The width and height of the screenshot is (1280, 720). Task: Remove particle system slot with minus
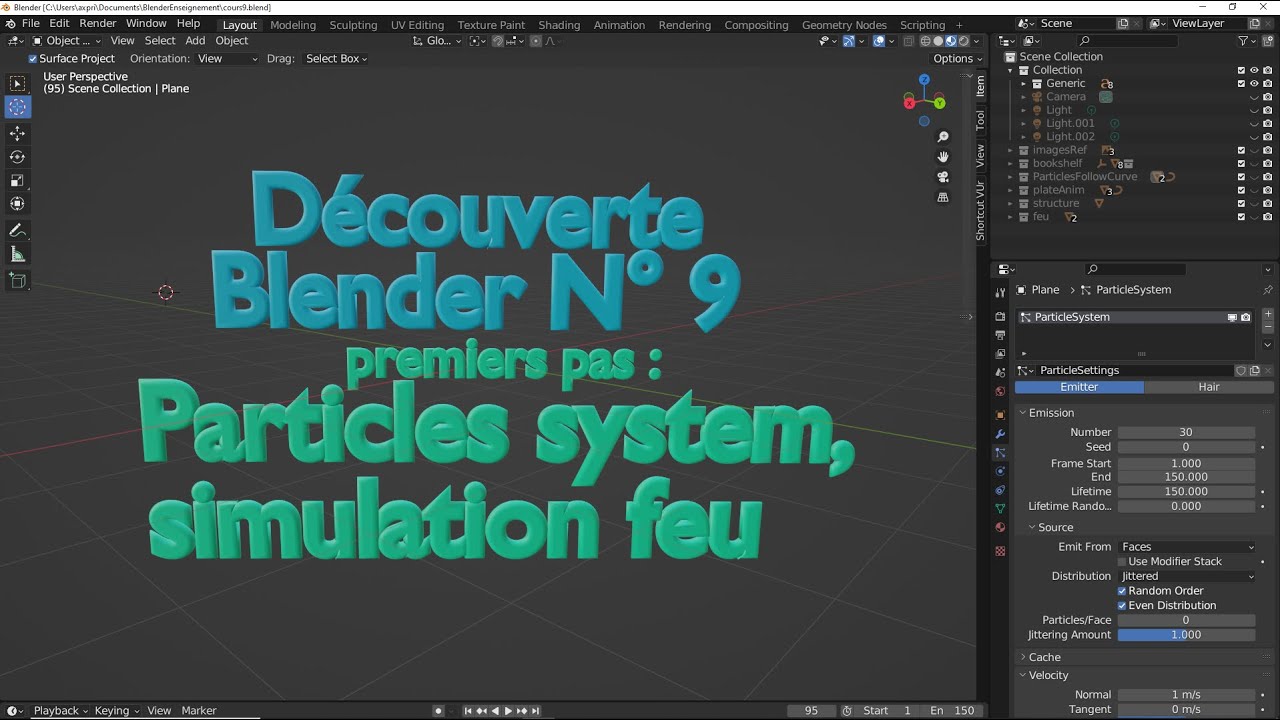[1268, 327]
